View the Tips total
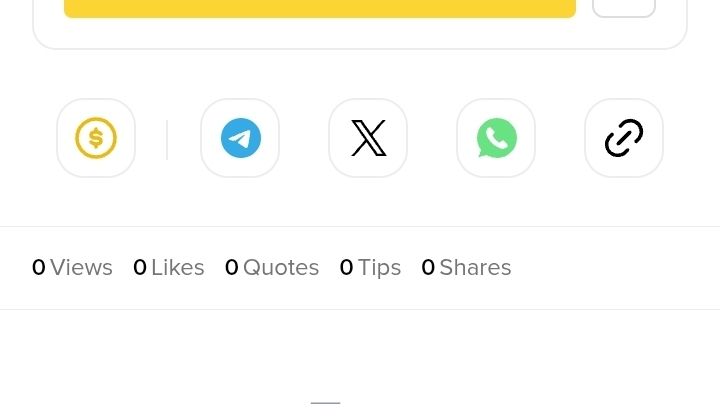720x404 pixels. coord(370,267)
